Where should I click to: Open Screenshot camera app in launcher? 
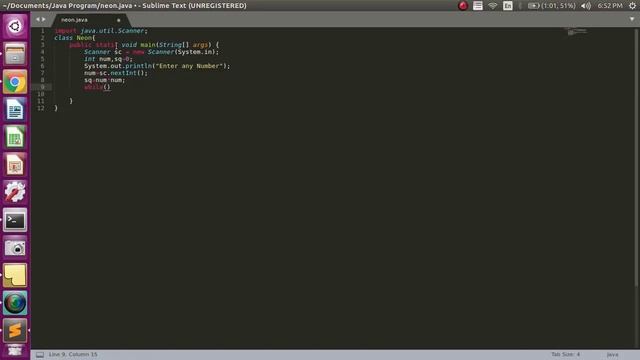tap(15, 248)
